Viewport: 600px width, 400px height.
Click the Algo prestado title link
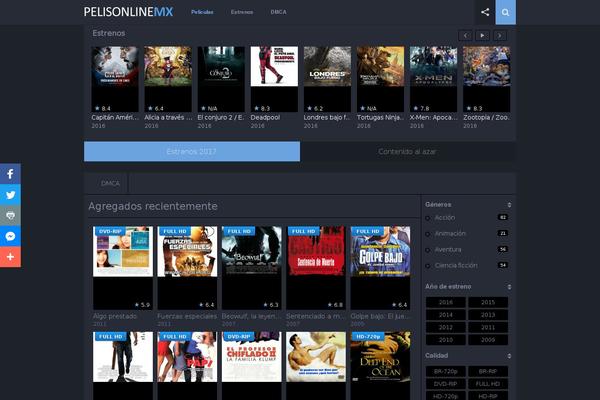pyautogui.click(x=115, y=316)
